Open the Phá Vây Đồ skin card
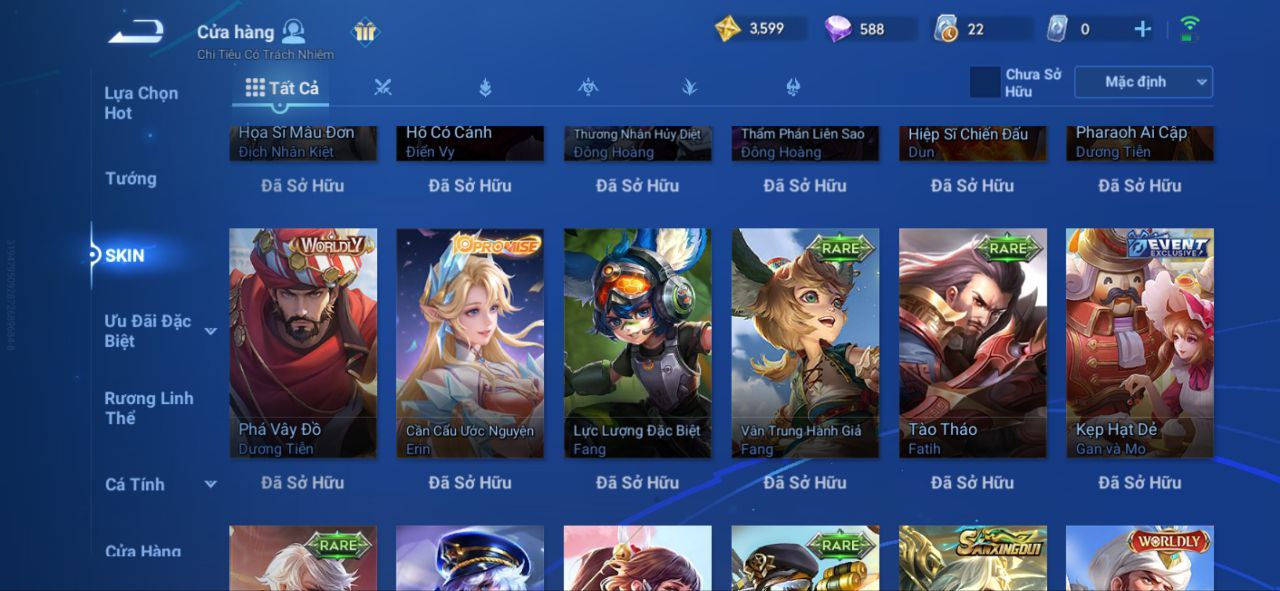The height and width of the screenshot is (591, 1280). 303,343
